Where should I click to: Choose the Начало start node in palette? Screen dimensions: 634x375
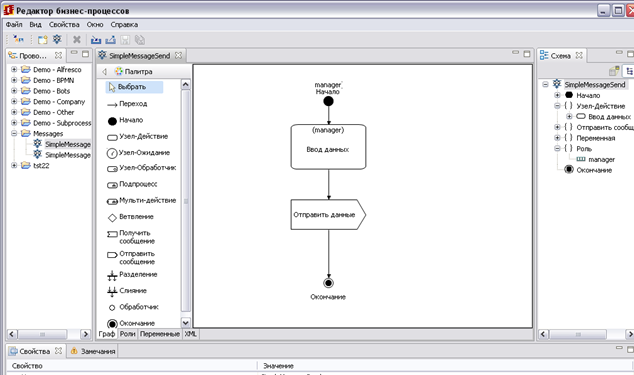[125, 120]
